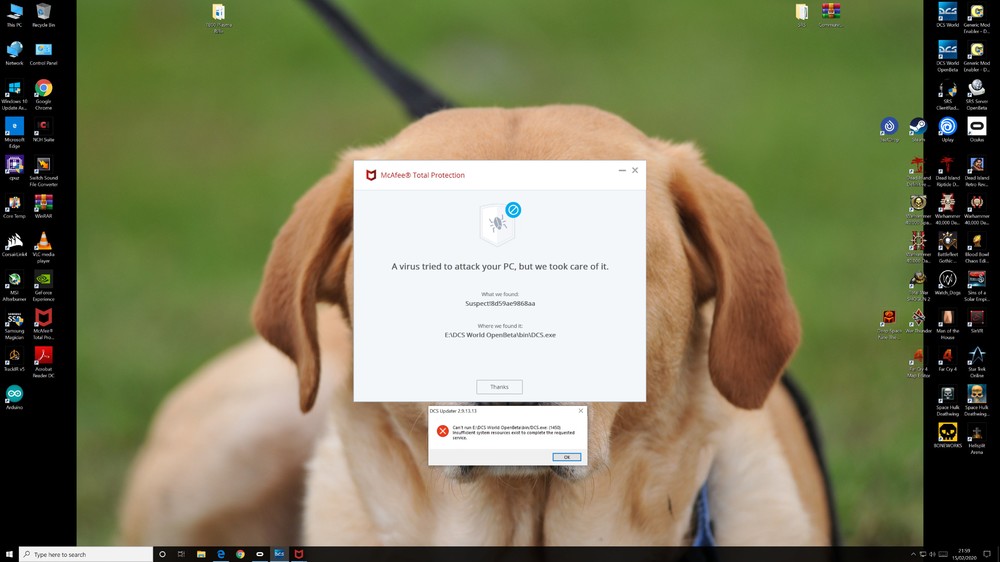Viewport: 1000px width, 562px height.
Task: Select the TrackIR v5 desktop icon
Action: click(x=14, y=360)
